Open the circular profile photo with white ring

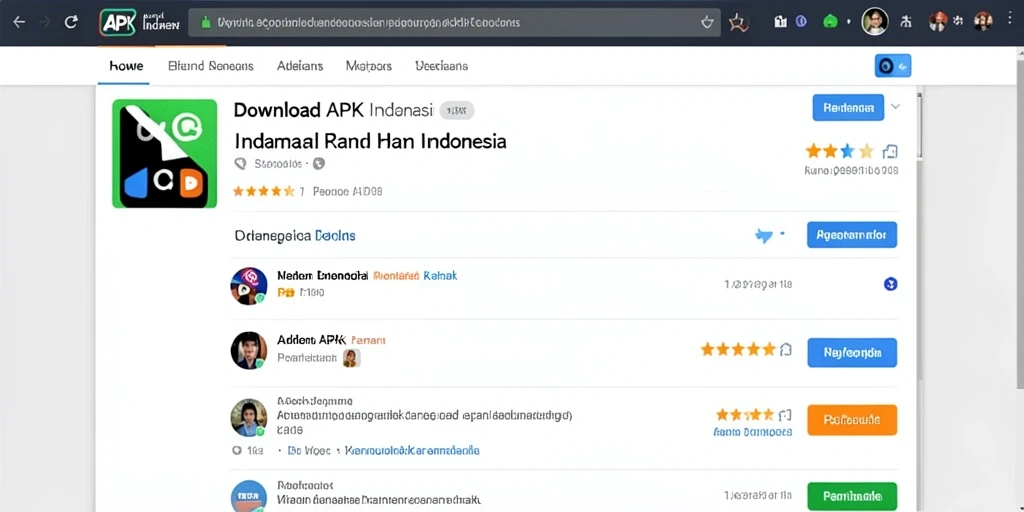pos(874,22)
